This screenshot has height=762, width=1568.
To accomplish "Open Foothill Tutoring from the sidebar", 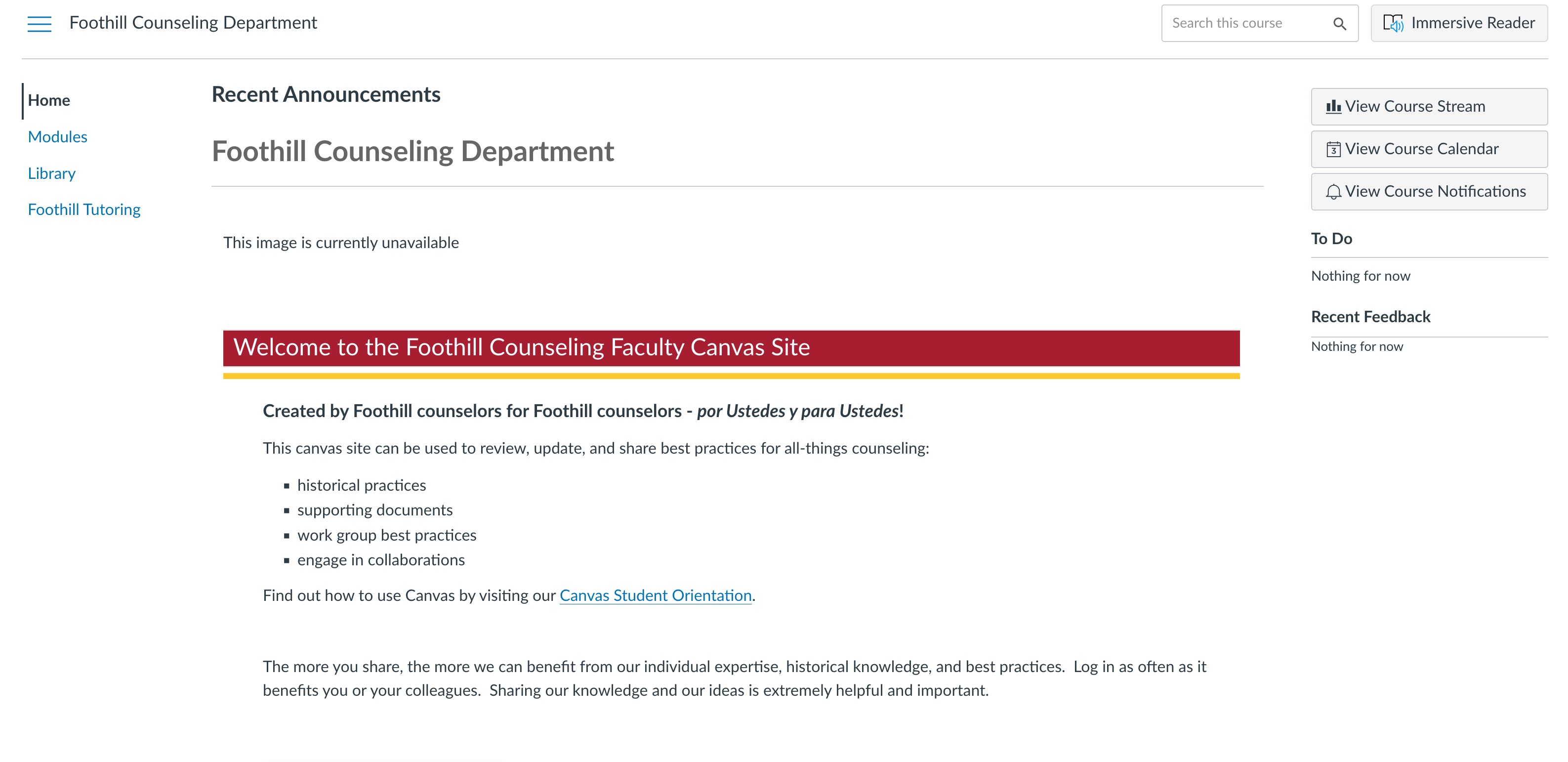I will [x=84, y=210].
